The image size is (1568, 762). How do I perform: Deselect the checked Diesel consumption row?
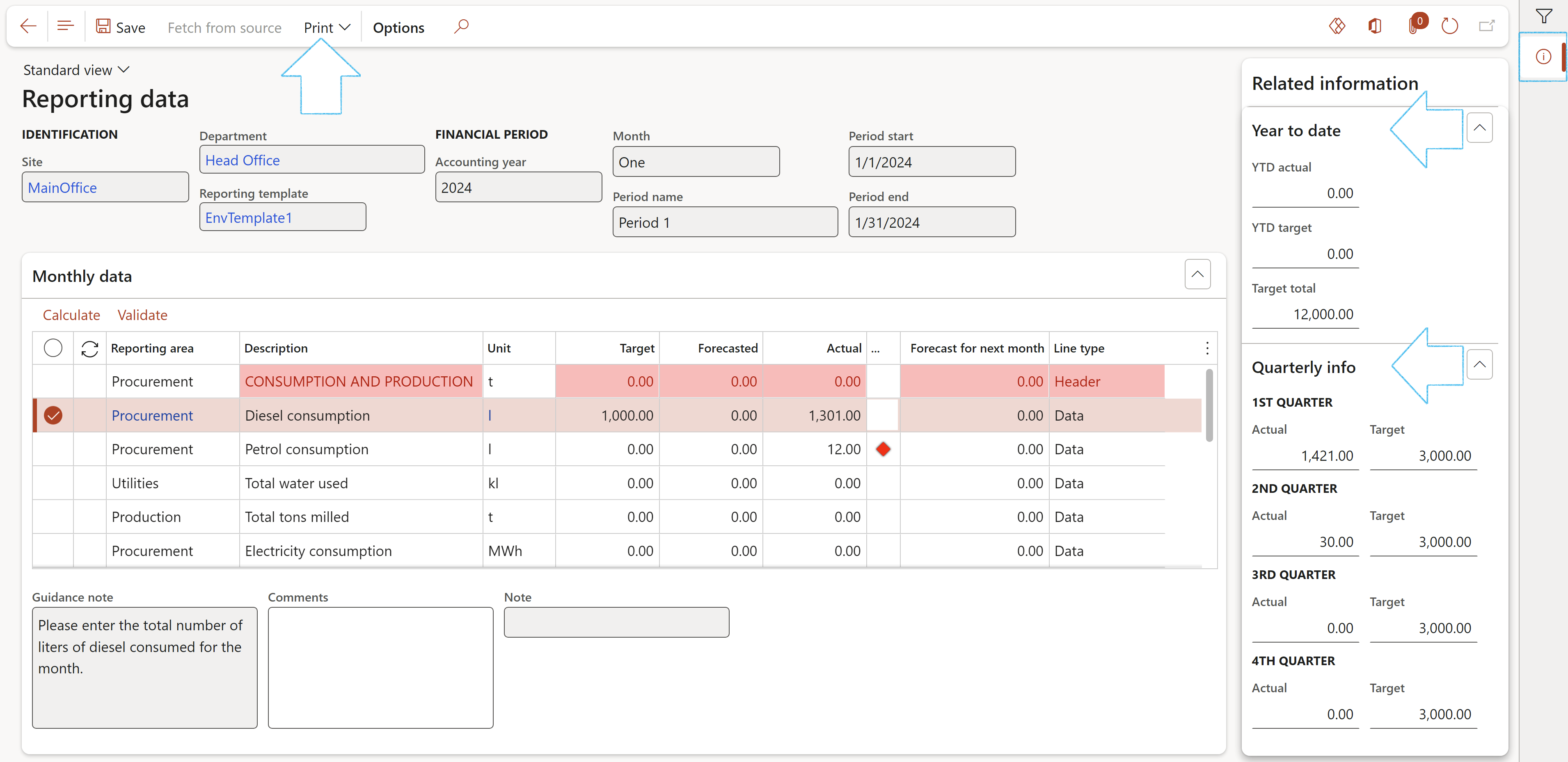(x=53, y=416)
